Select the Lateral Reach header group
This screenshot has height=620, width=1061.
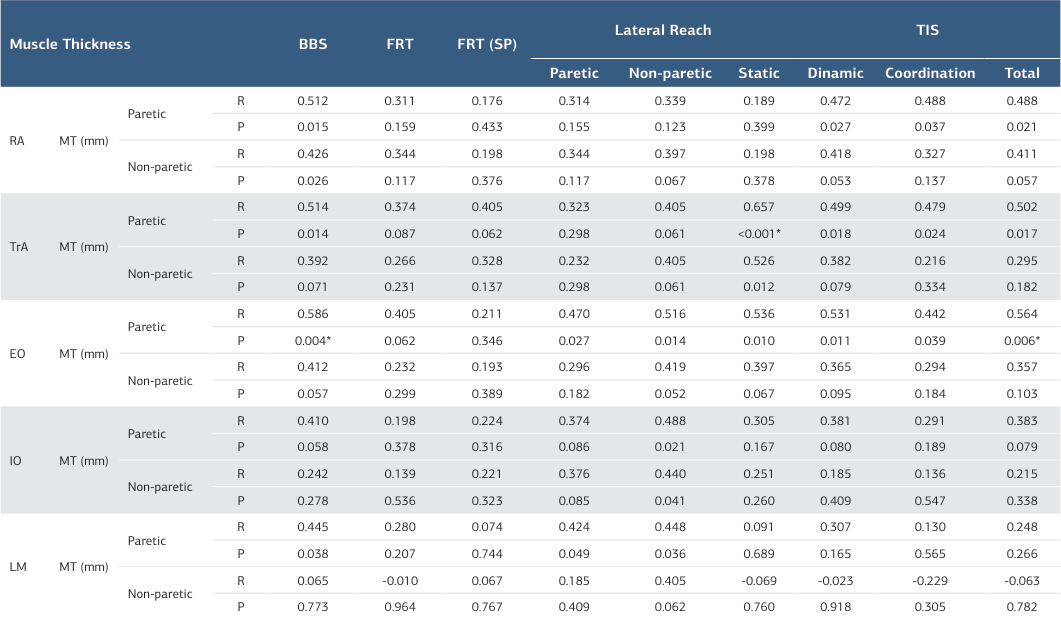(x=663, y=30)
